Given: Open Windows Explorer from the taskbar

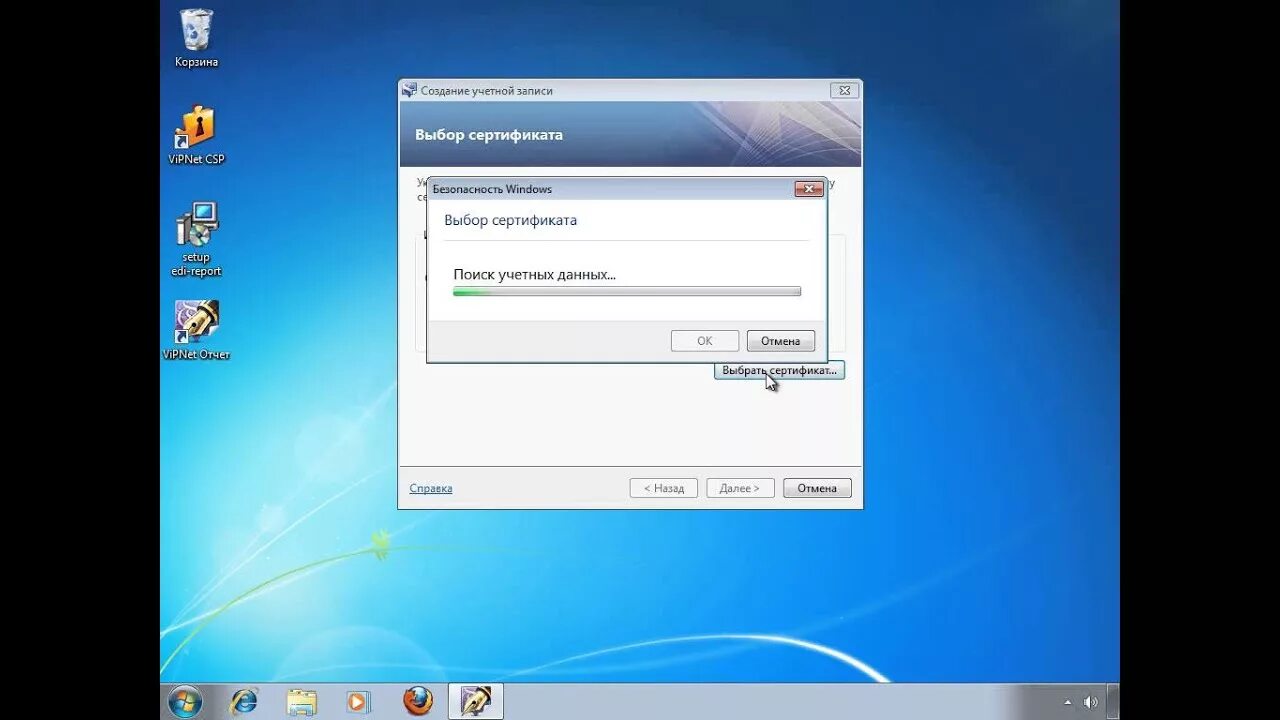Looking at the screenshot, I should point(301,701).
